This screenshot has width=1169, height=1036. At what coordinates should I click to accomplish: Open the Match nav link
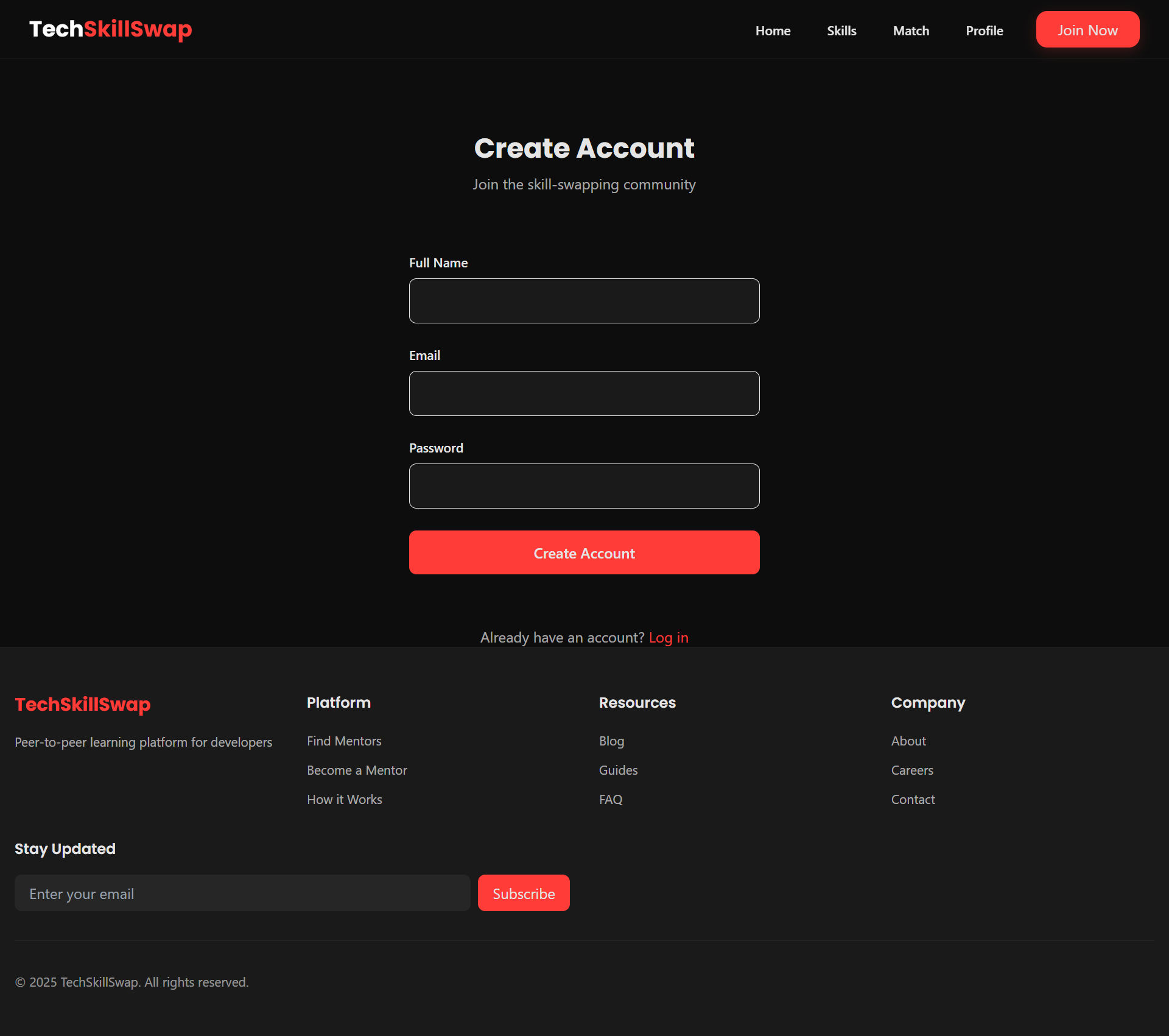[911, 30]
